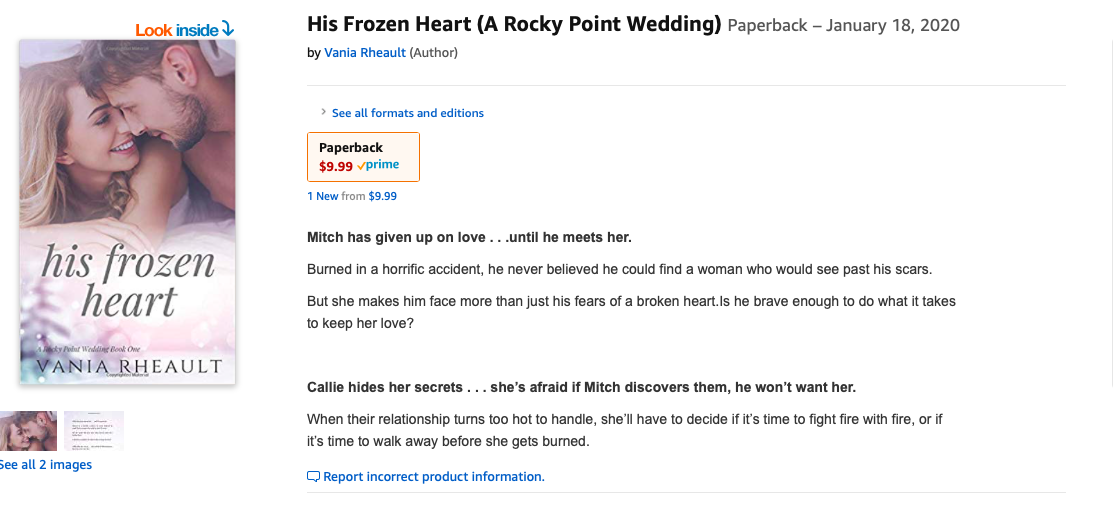The width and height of the screenshot is (1113, 511).
Task: Open the See all 2 images link
Action: click(46, 464)
